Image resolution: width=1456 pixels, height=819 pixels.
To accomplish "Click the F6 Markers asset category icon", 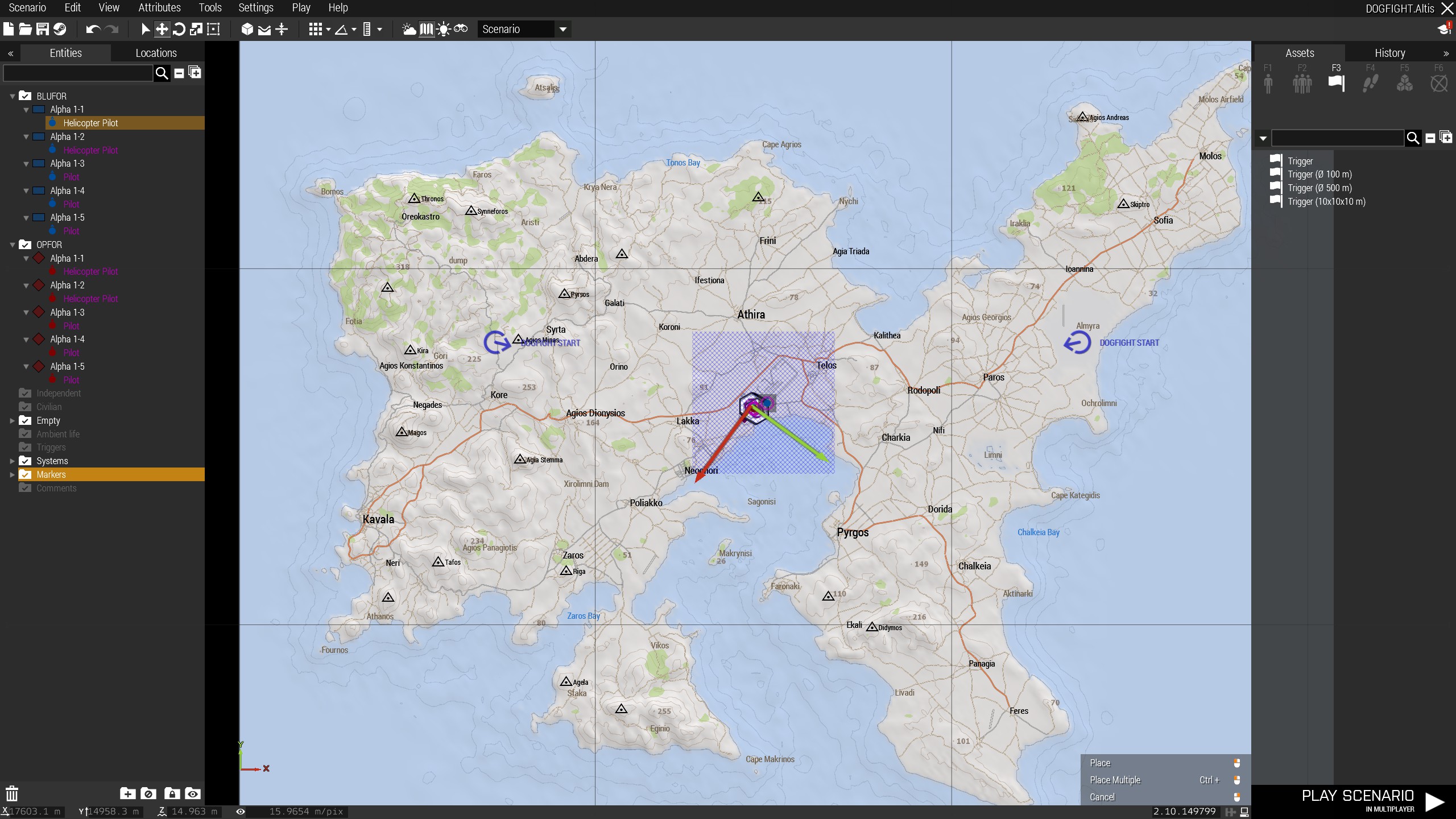I will pyautogui.click(x=1439, y=83).
